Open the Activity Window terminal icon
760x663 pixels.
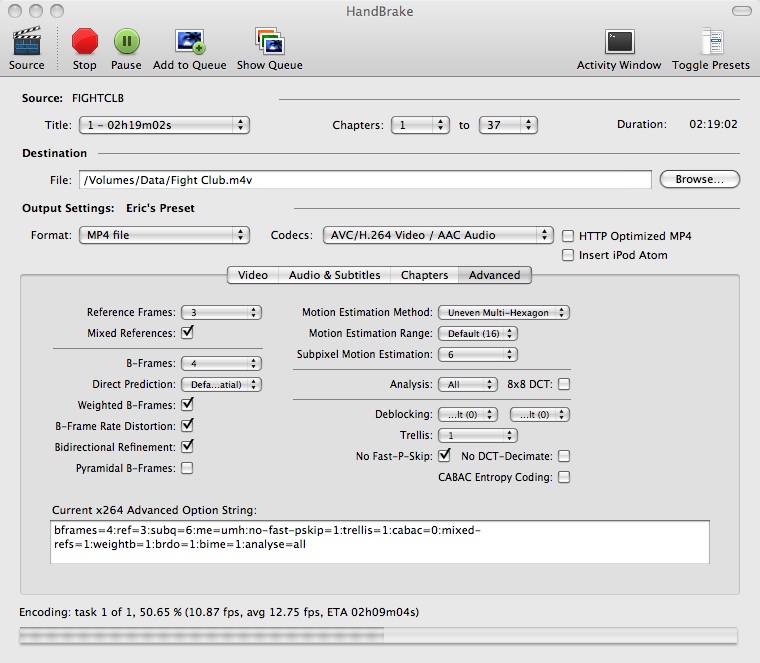tap(619, 42)
